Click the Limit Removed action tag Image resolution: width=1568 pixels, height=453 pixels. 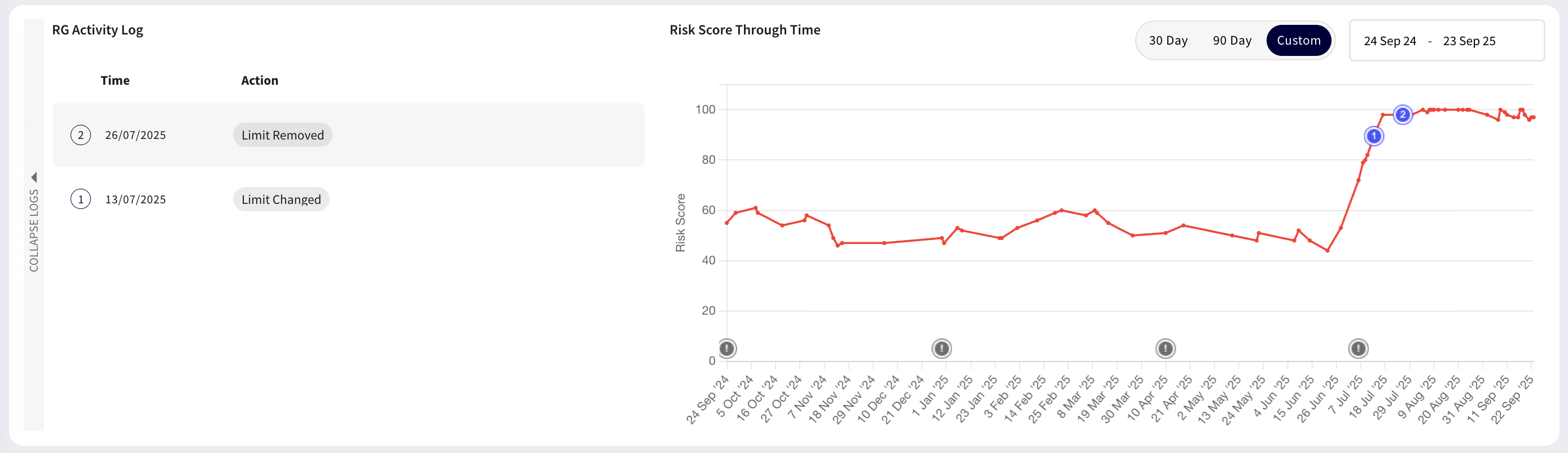coord(282,135)
